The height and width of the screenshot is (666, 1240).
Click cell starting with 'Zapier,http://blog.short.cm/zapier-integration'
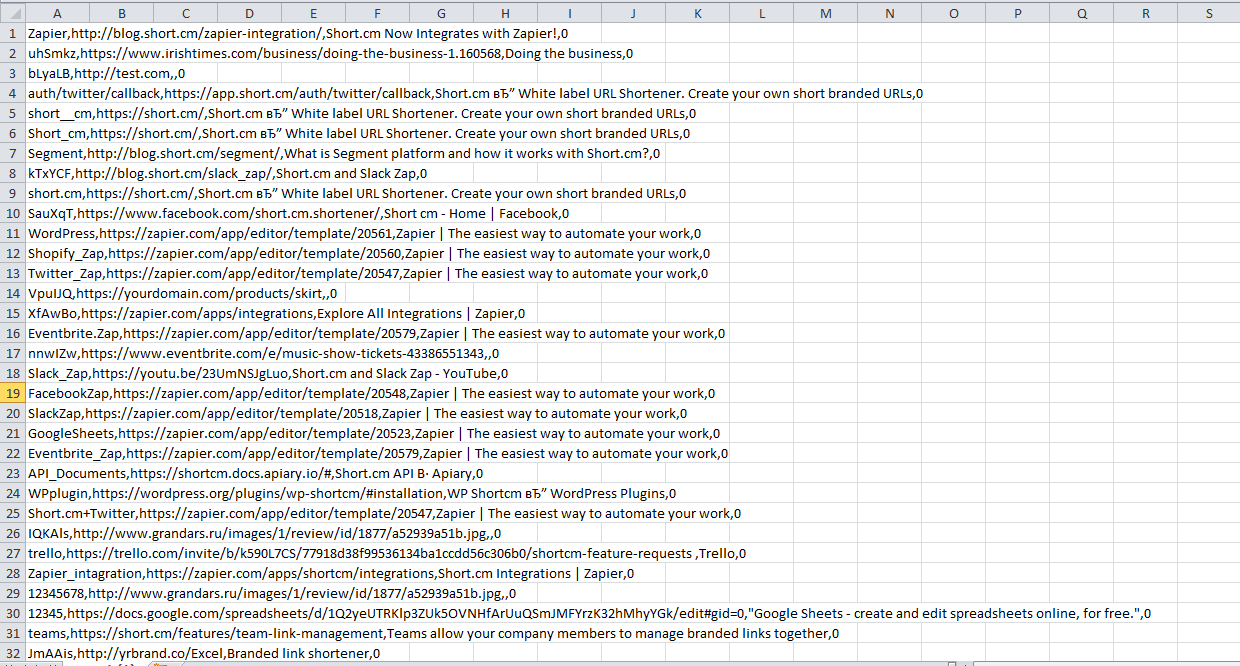[x=297, y=33]
